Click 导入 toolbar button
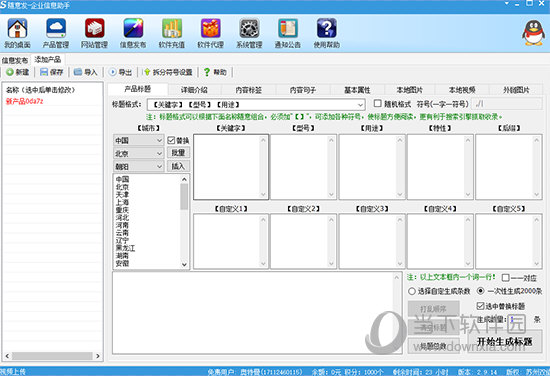550x376 pixels. 85,72
